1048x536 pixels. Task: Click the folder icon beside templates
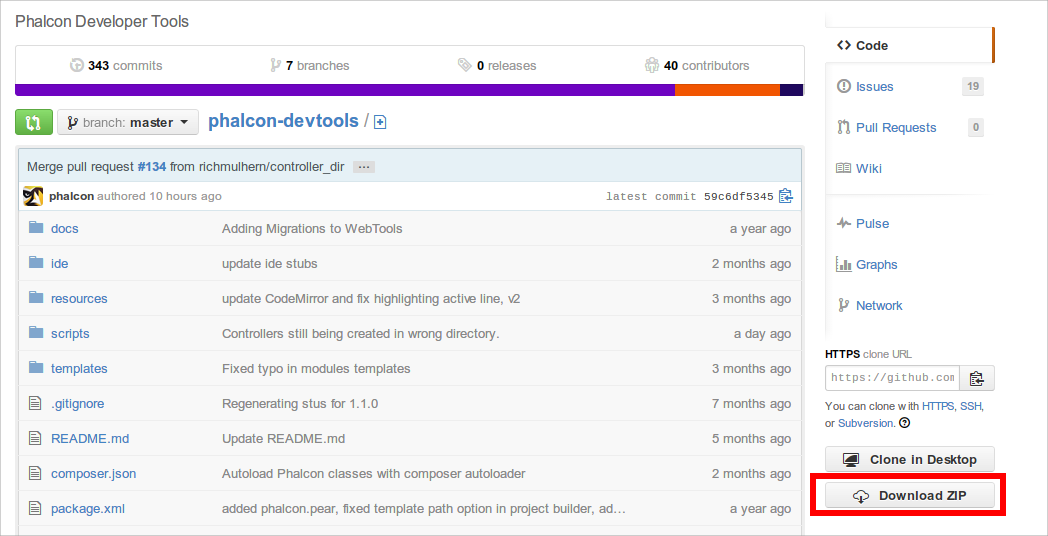[x=36, y=368]
